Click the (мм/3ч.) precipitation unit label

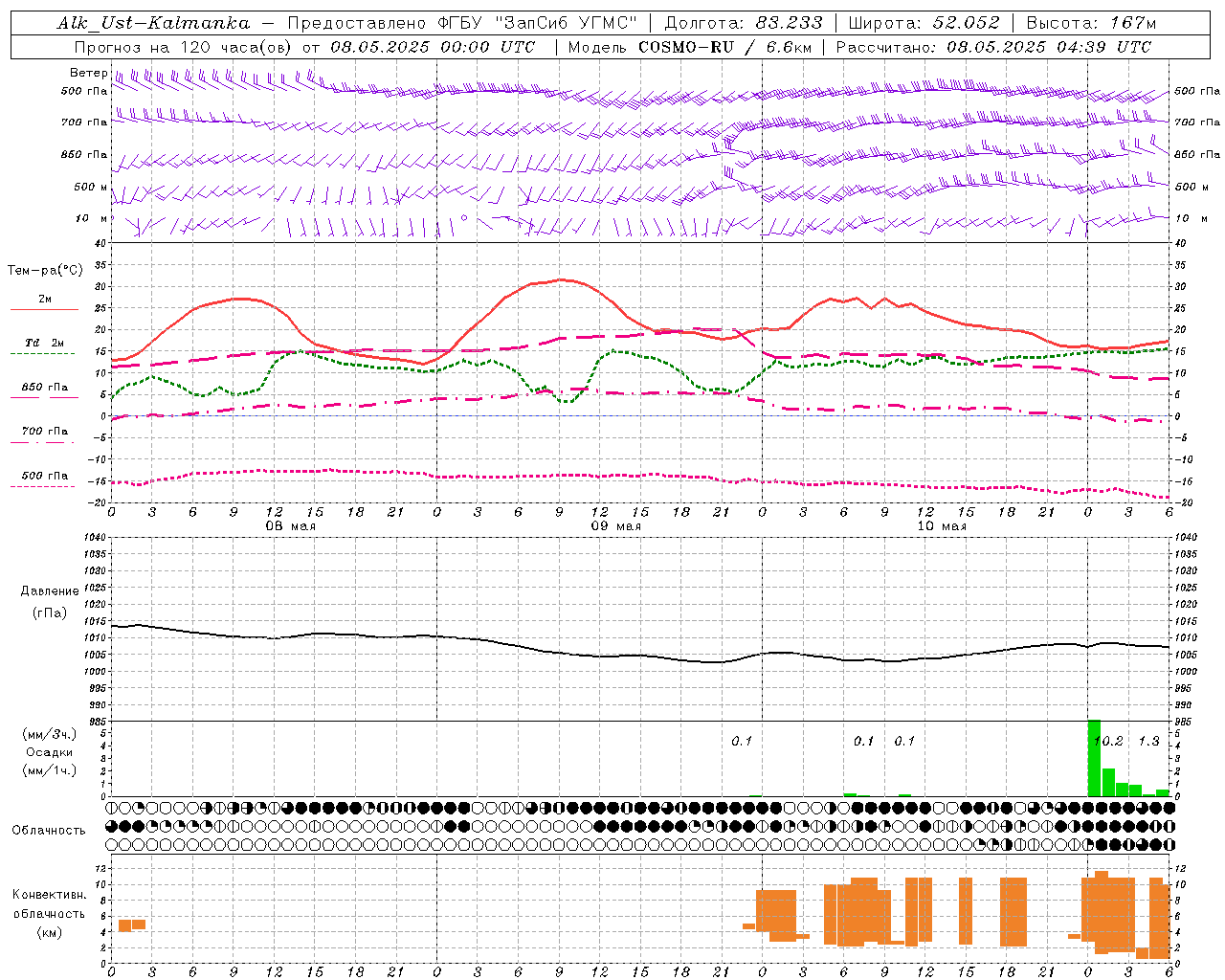pyautogui.click(x=50, y=734)
